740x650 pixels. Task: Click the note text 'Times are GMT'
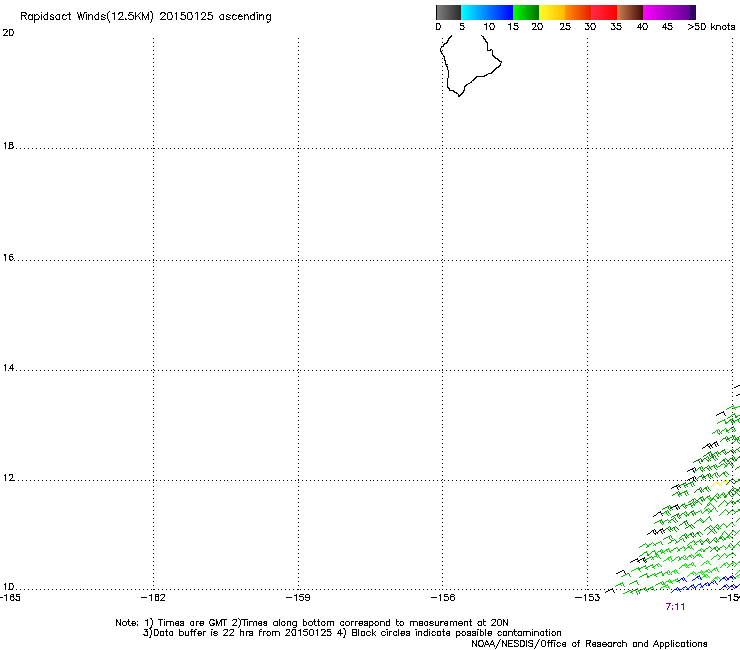point(192,623)
